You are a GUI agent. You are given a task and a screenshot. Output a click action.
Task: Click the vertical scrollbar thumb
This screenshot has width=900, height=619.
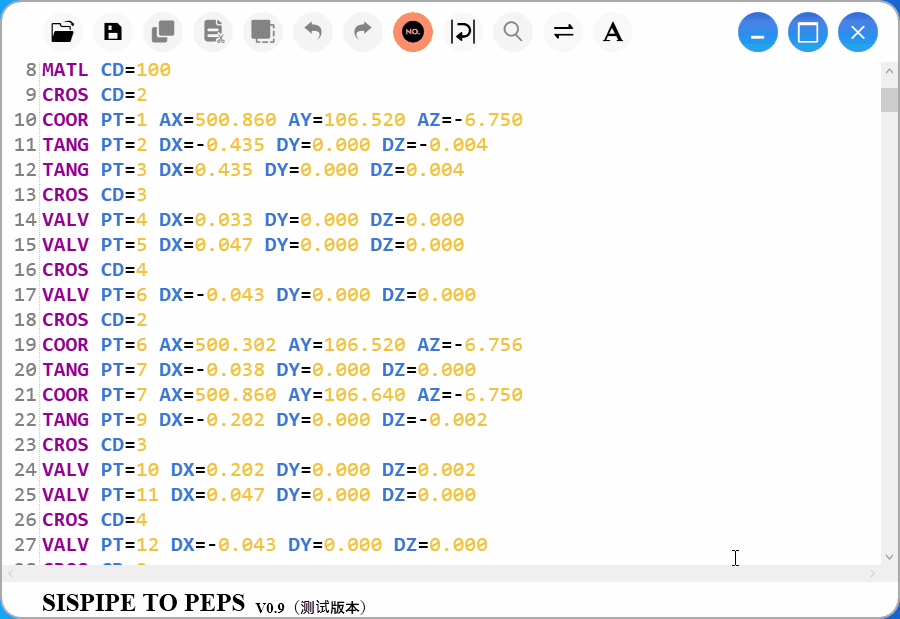coord(889,99)
